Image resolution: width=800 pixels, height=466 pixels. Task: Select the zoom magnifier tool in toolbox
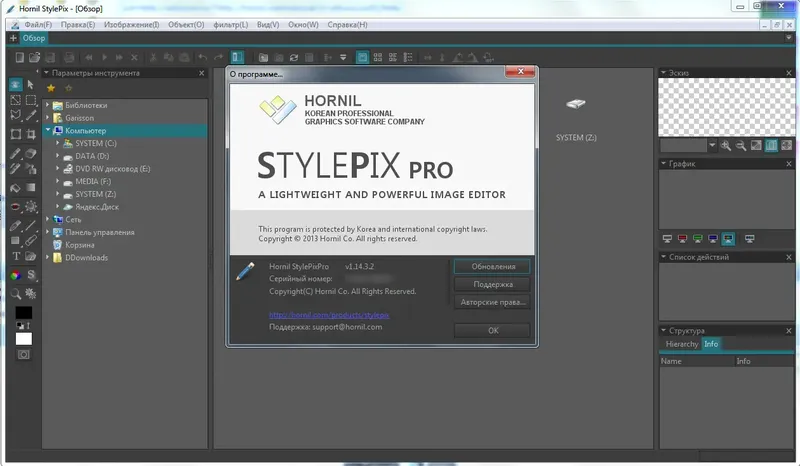[15, 293]
